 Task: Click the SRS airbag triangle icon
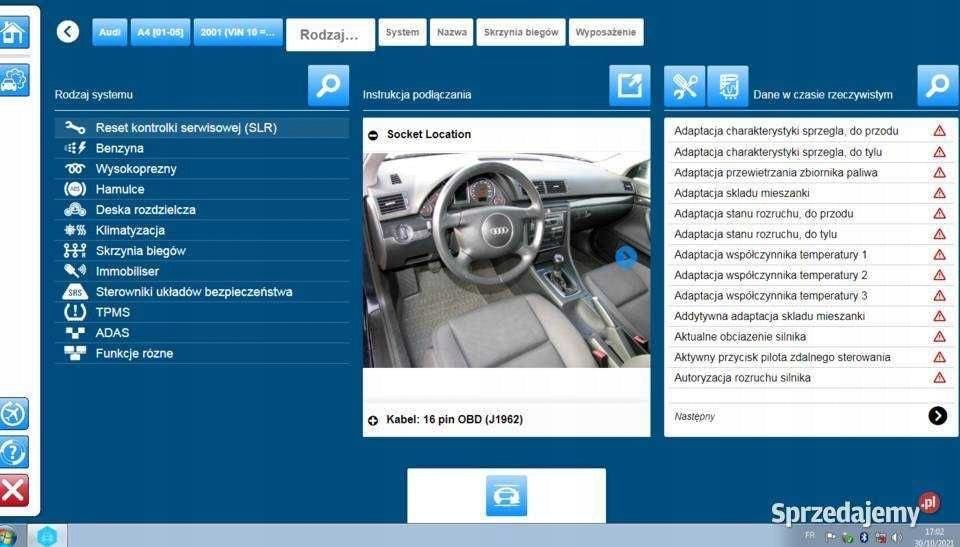(x=75, y=292)
